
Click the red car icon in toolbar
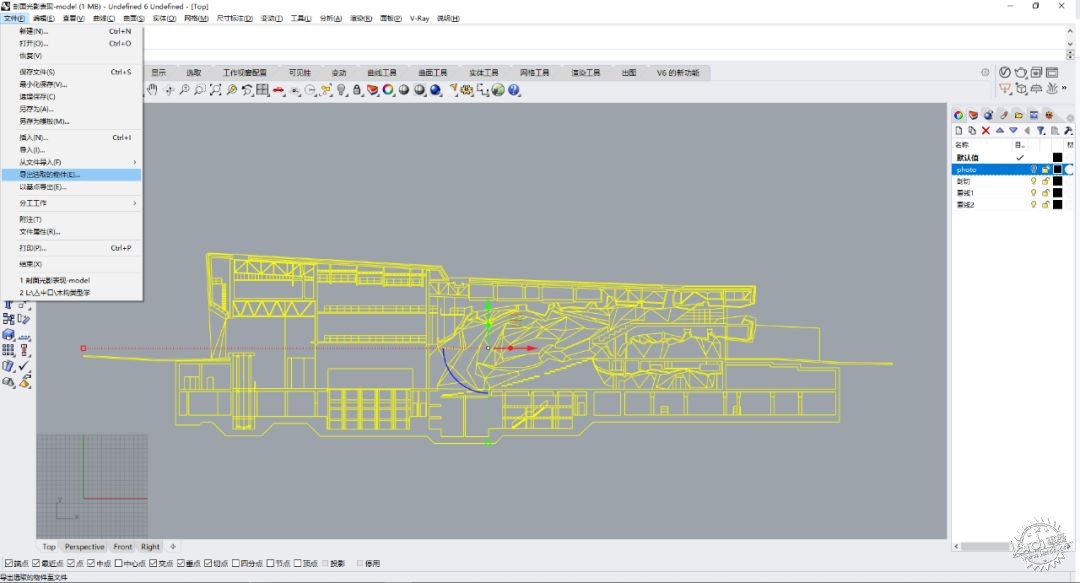278,90
